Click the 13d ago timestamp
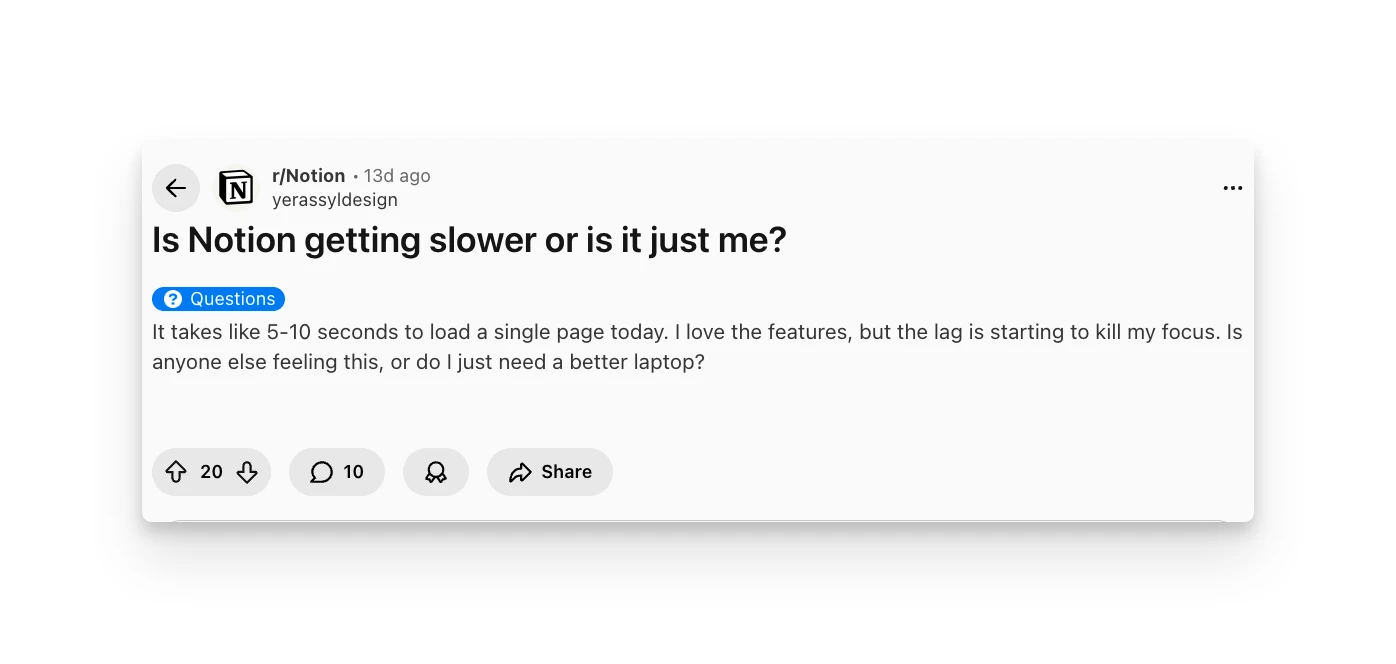 (397, 176)
